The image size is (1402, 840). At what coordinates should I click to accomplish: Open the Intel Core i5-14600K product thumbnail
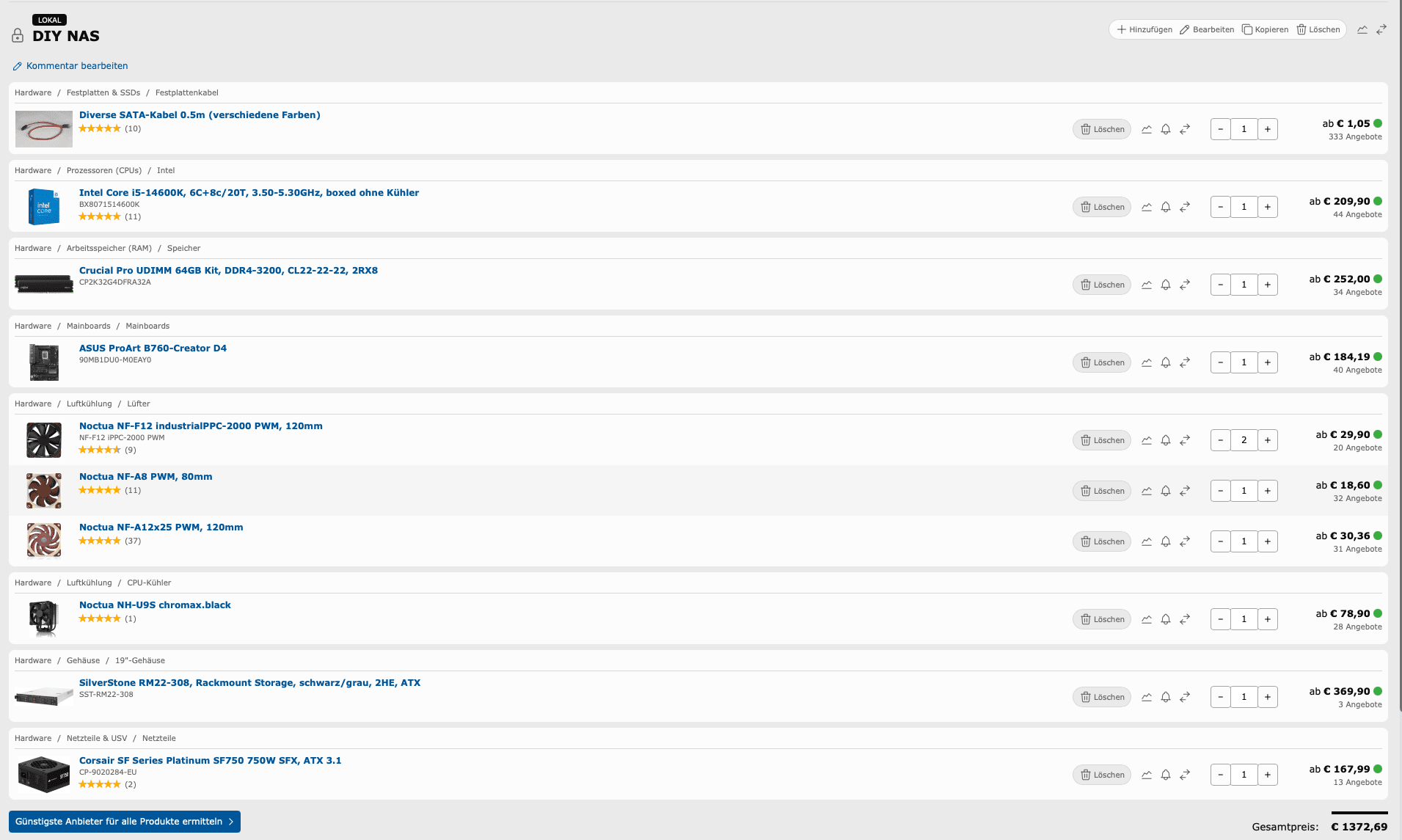[44, 207]
